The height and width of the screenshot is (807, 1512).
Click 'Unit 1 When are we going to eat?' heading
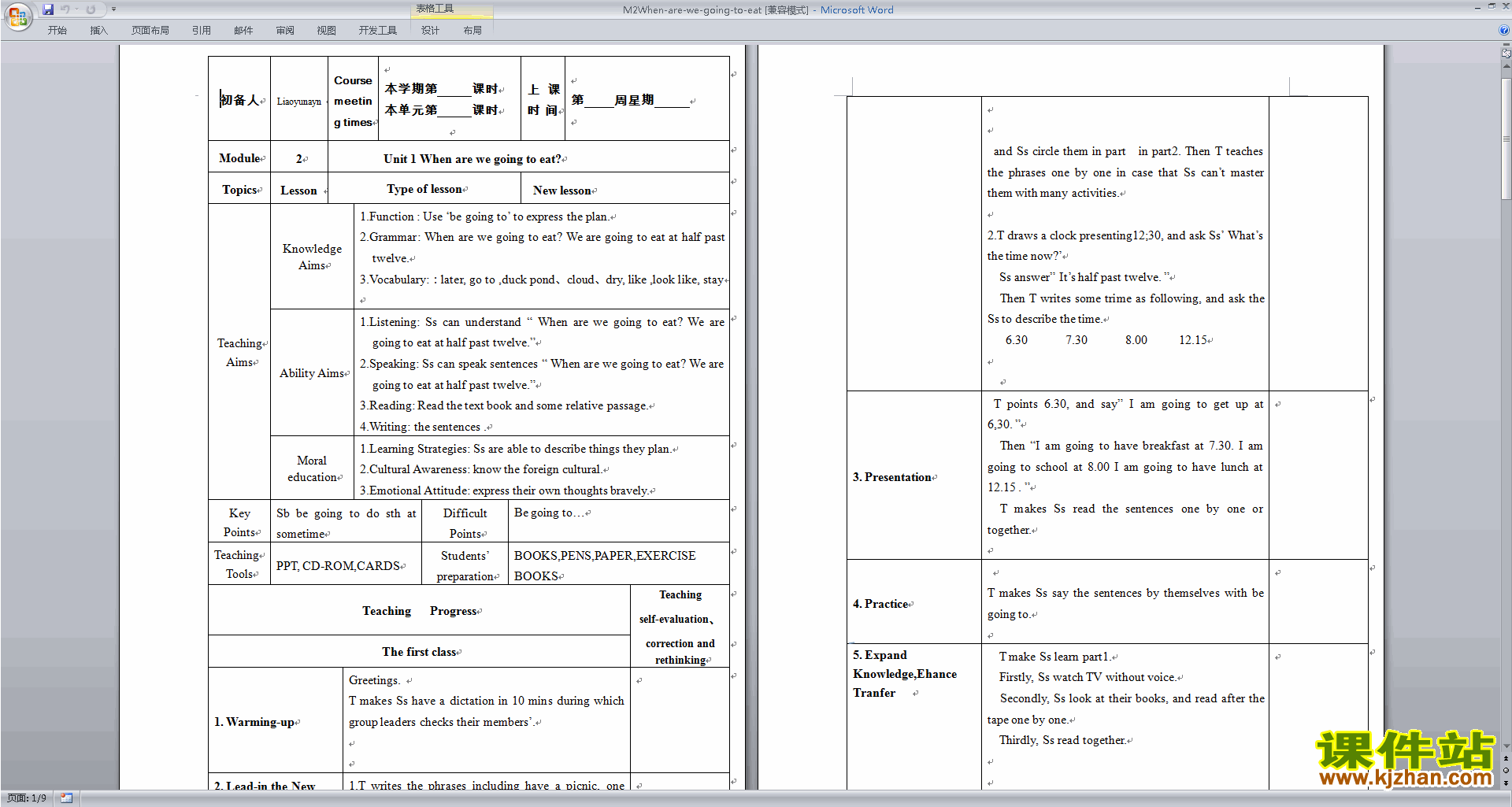pyautogui.click(x=472, y=158)
